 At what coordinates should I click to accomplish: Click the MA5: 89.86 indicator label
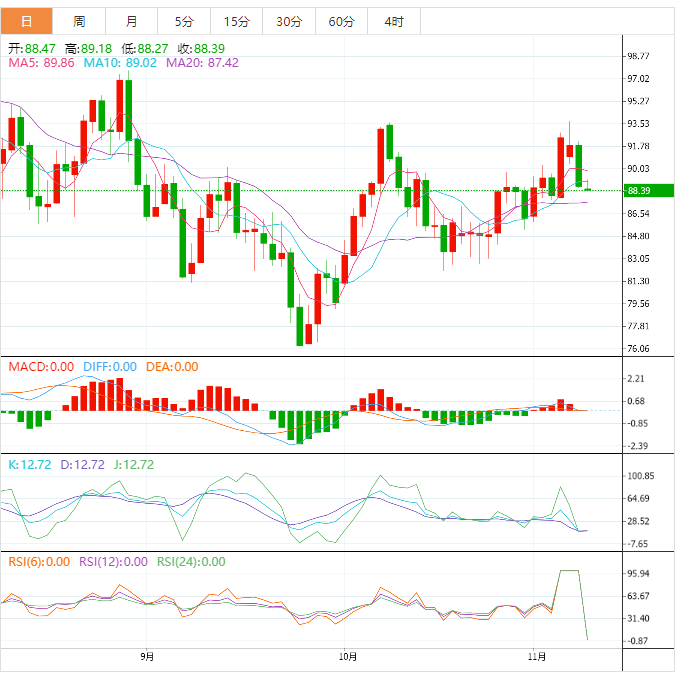[41, 63]
